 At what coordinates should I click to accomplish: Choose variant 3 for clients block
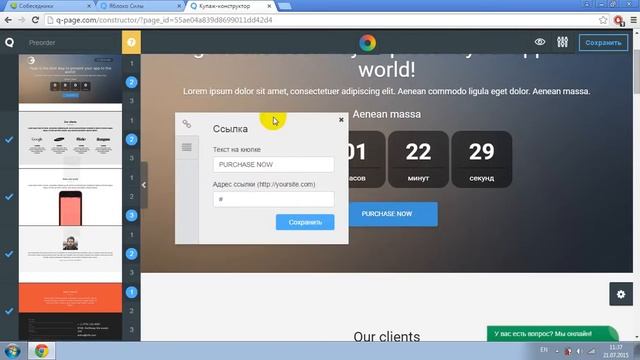click(x=131, y=158)
